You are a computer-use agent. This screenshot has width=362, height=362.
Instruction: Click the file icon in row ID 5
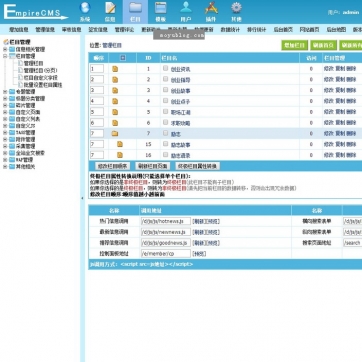tap(115, 112)
